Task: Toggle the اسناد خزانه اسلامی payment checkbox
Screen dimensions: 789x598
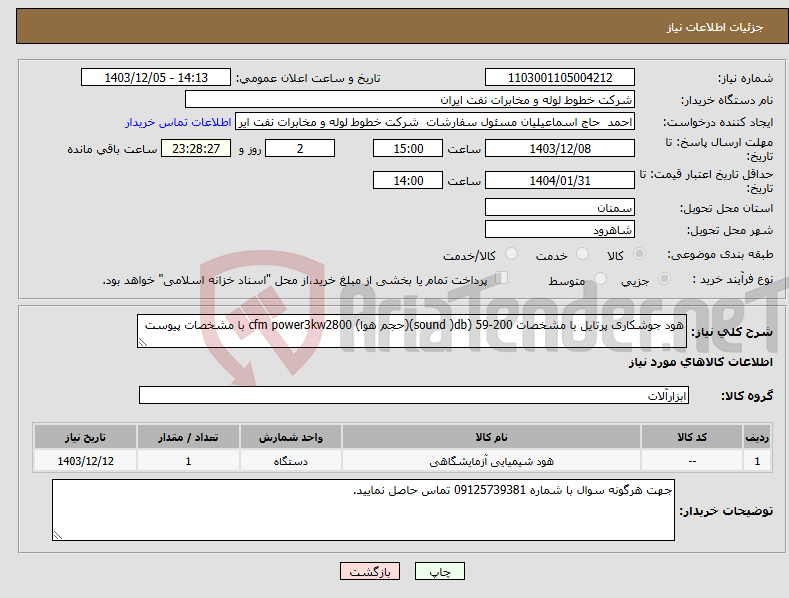Action: (x=502, y=277)
